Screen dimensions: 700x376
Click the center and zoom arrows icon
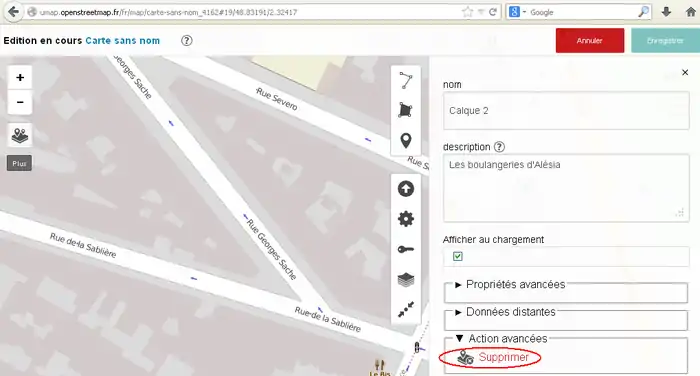coord(405,309)
